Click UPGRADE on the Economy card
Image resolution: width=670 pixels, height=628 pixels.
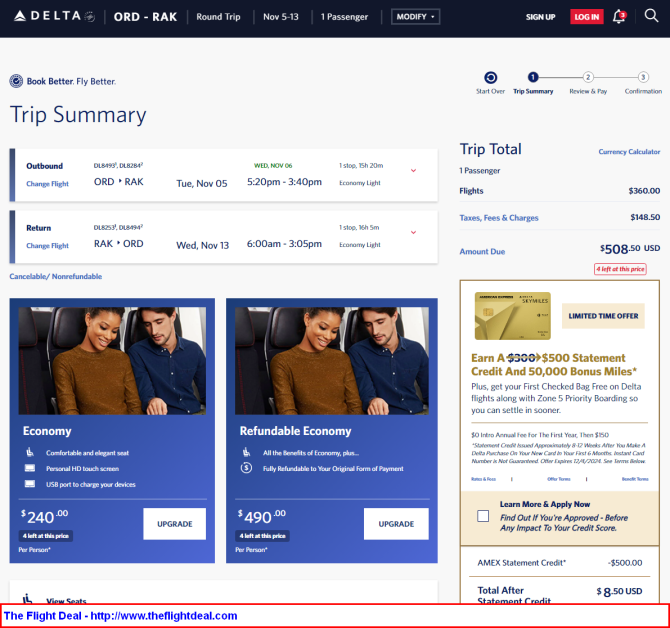tap(174, 524)
